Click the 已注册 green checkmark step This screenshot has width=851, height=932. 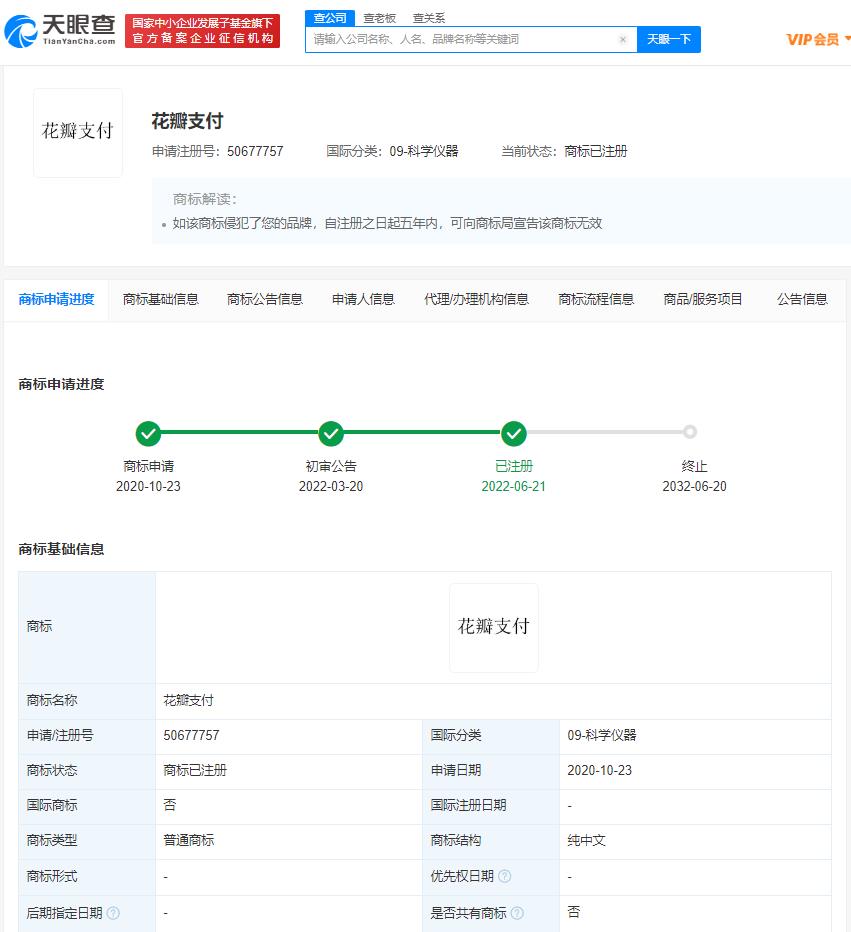pos(514,433)
